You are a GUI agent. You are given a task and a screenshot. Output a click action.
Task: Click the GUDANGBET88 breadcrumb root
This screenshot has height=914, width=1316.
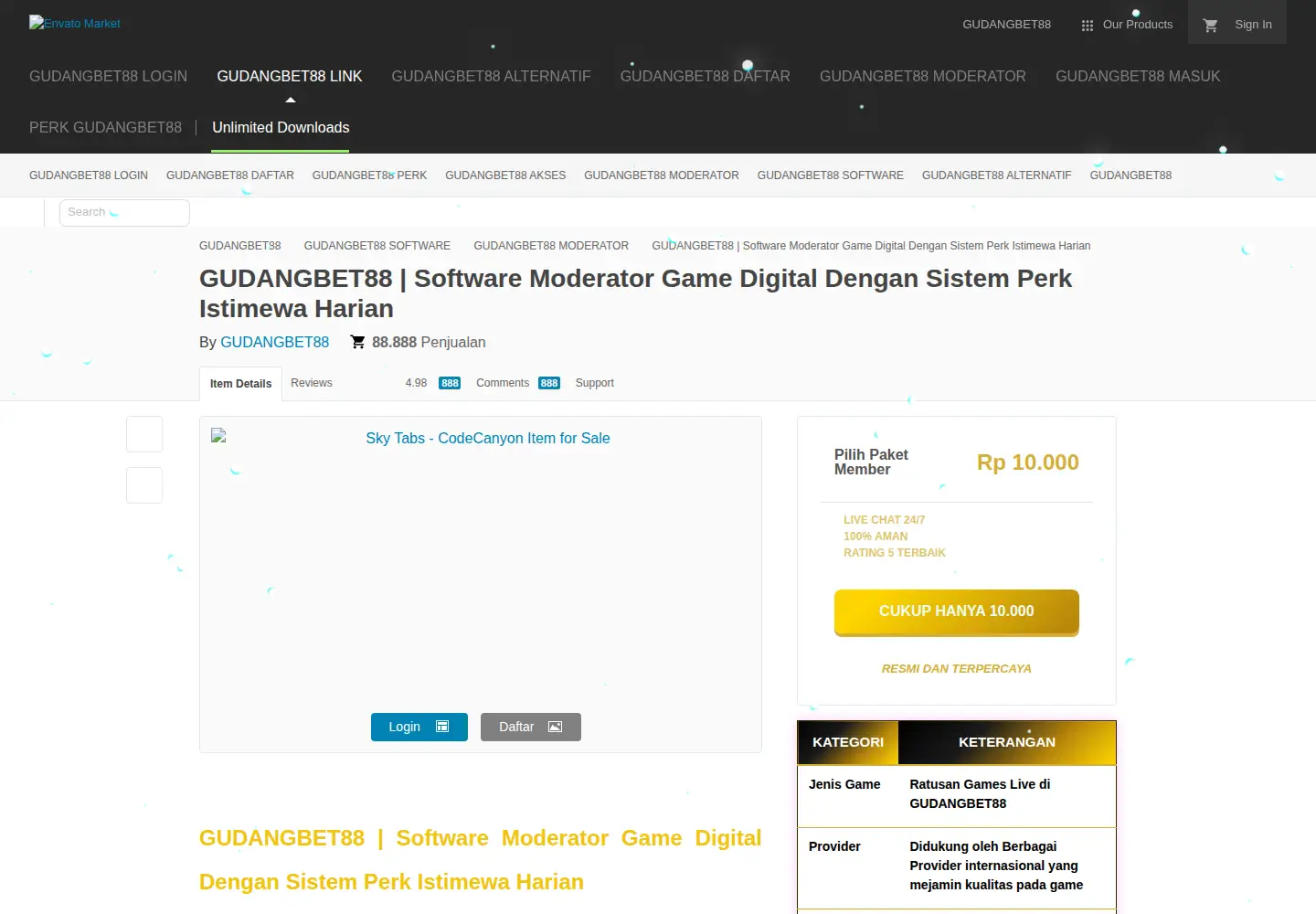click(x=240, y=246)
